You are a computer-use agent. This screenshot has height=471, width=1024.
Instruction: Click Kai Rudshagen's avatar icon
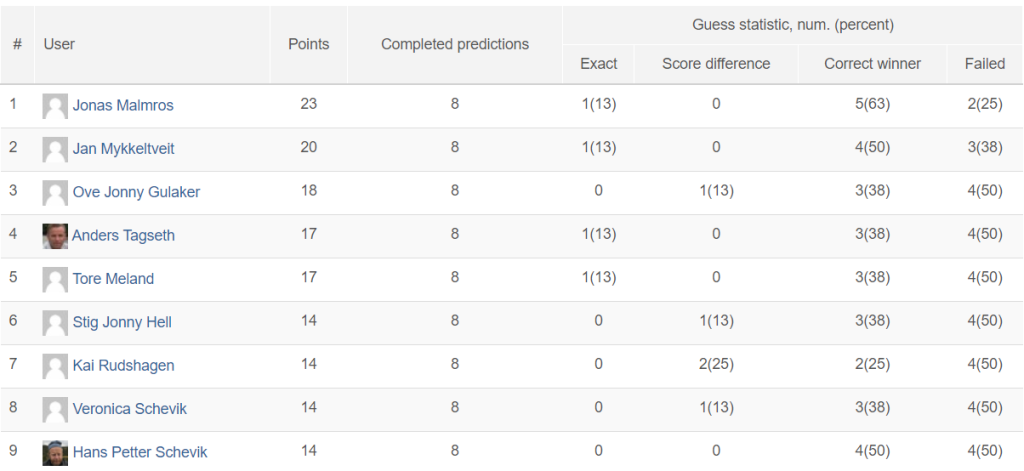tap(55, 366)
